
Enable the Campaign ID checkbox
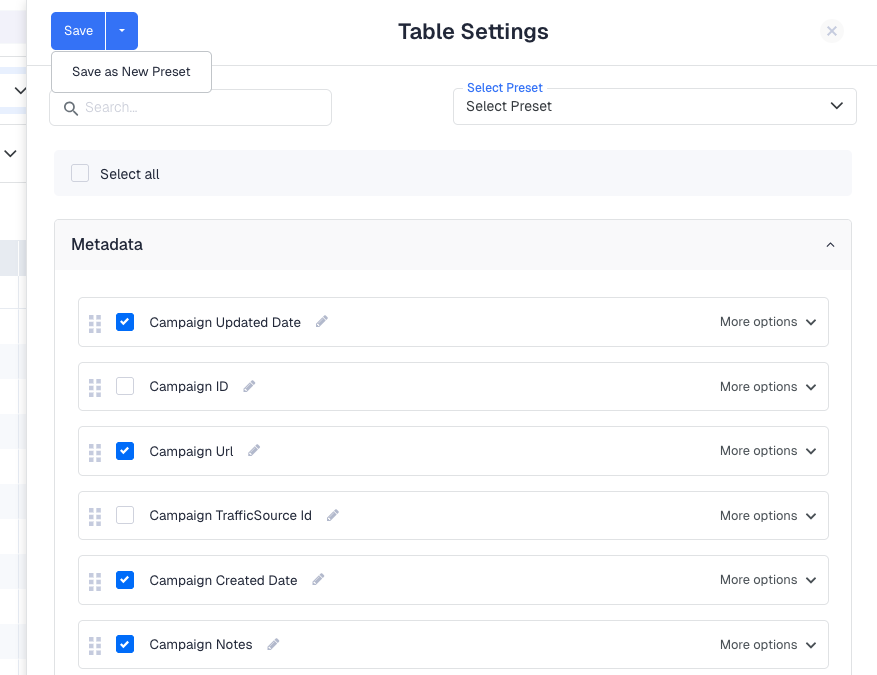pos(125,386)
